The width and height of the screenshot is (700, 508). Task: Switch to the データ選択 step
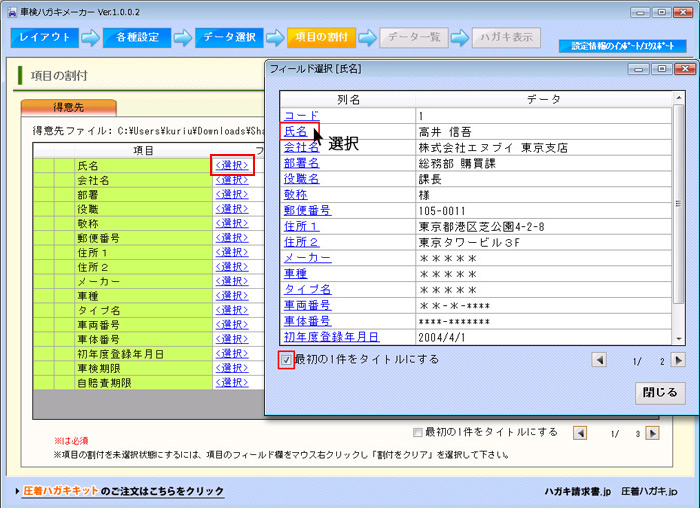(x=229, y=37)
